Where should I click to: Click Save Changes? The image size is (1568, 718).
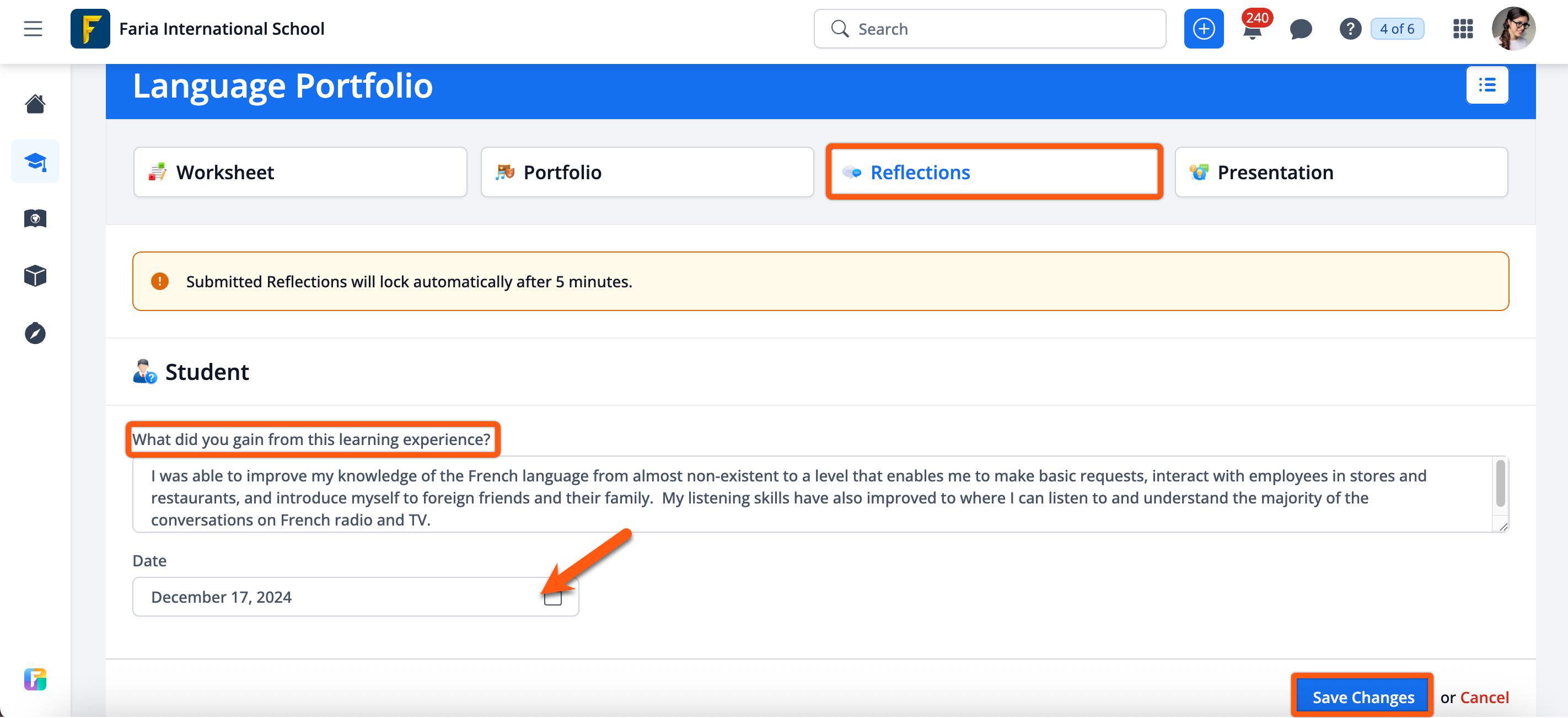tap(1363, 697)
